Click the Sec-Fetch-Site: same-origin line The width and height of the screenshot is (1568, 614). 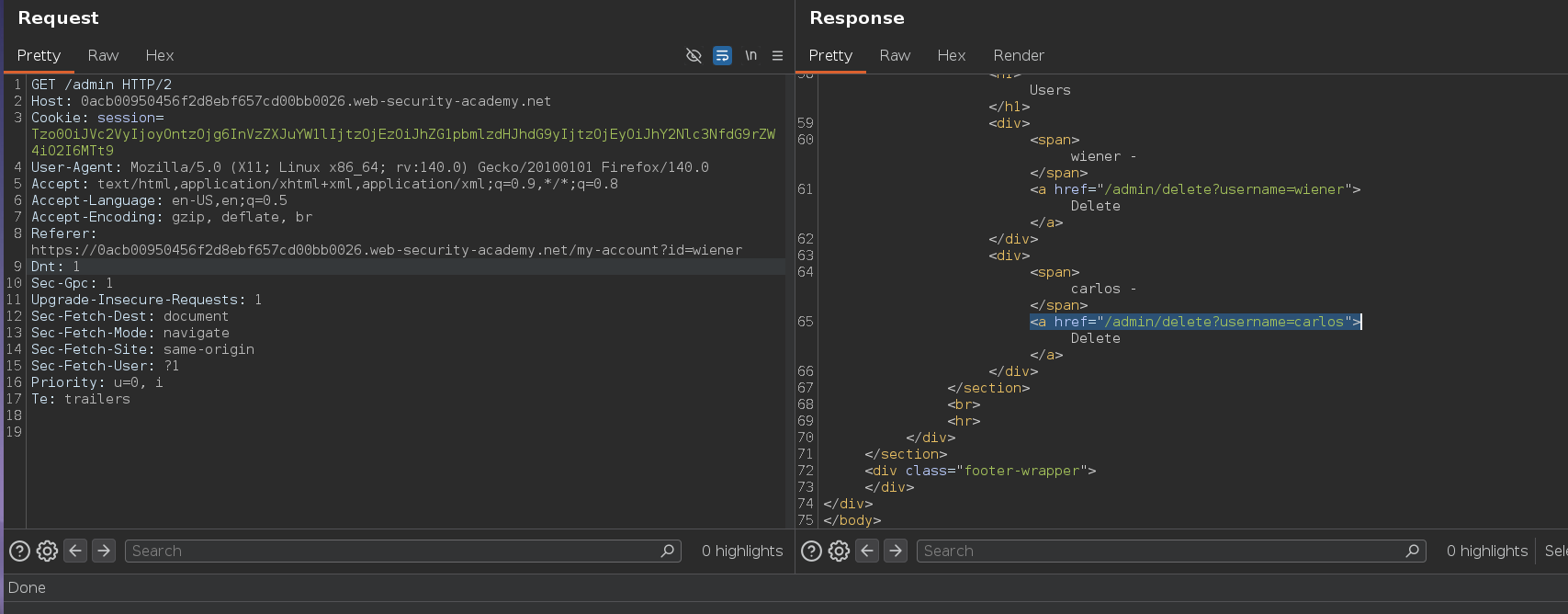pos(142,349)
